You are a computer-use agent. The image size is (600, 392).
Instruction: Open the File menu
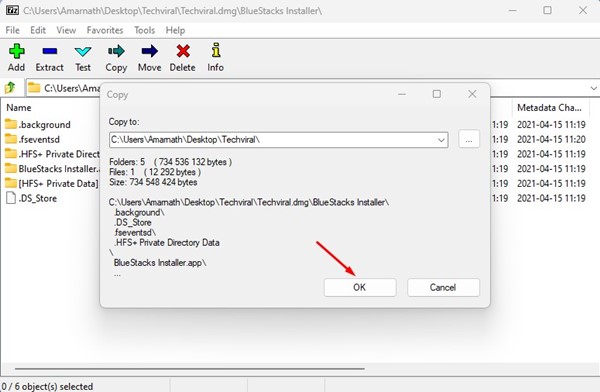pos(13,30)
